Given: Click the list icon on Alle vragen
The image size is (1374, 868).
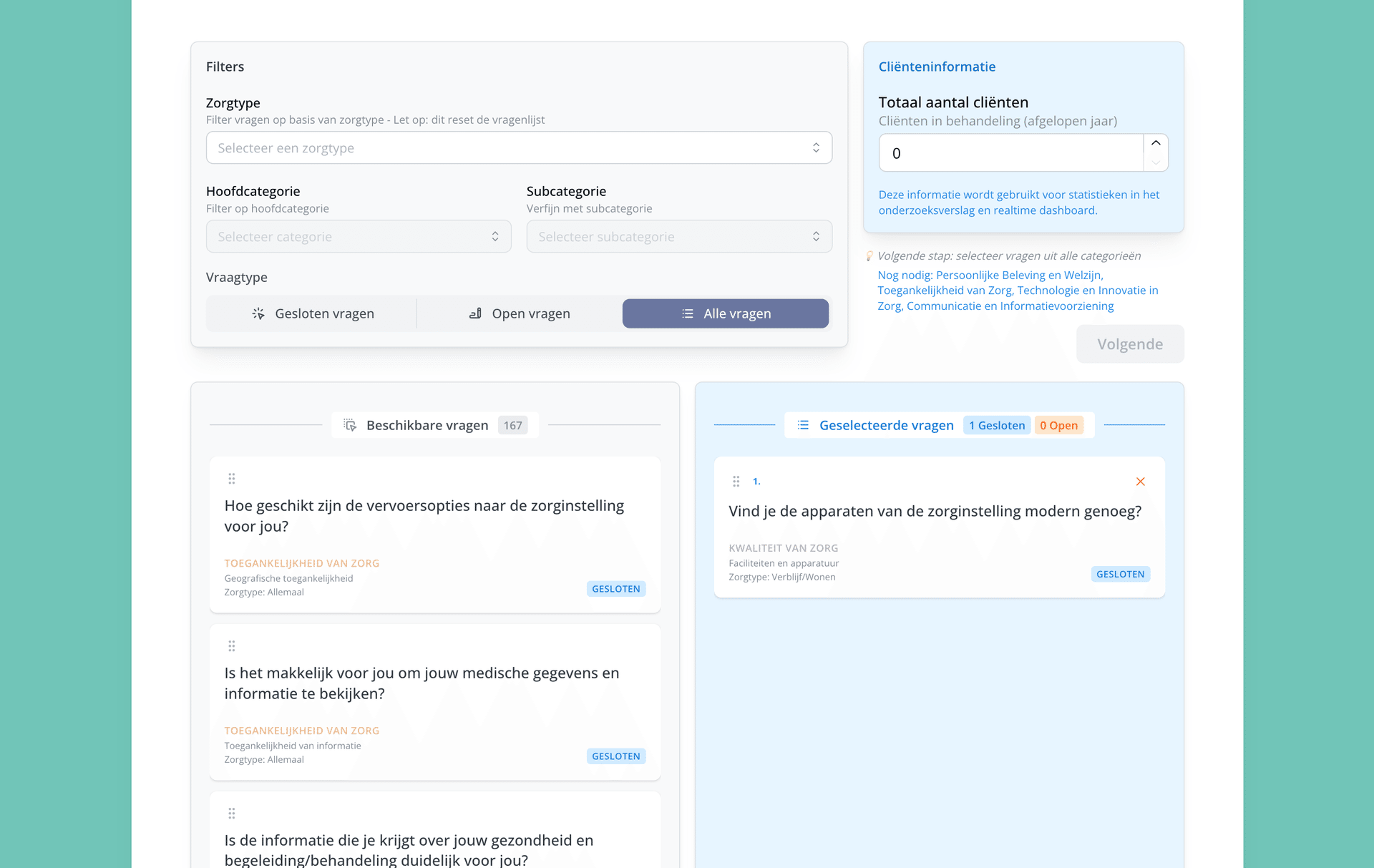Looking at the screenshot, I should (x=687, y=313).
